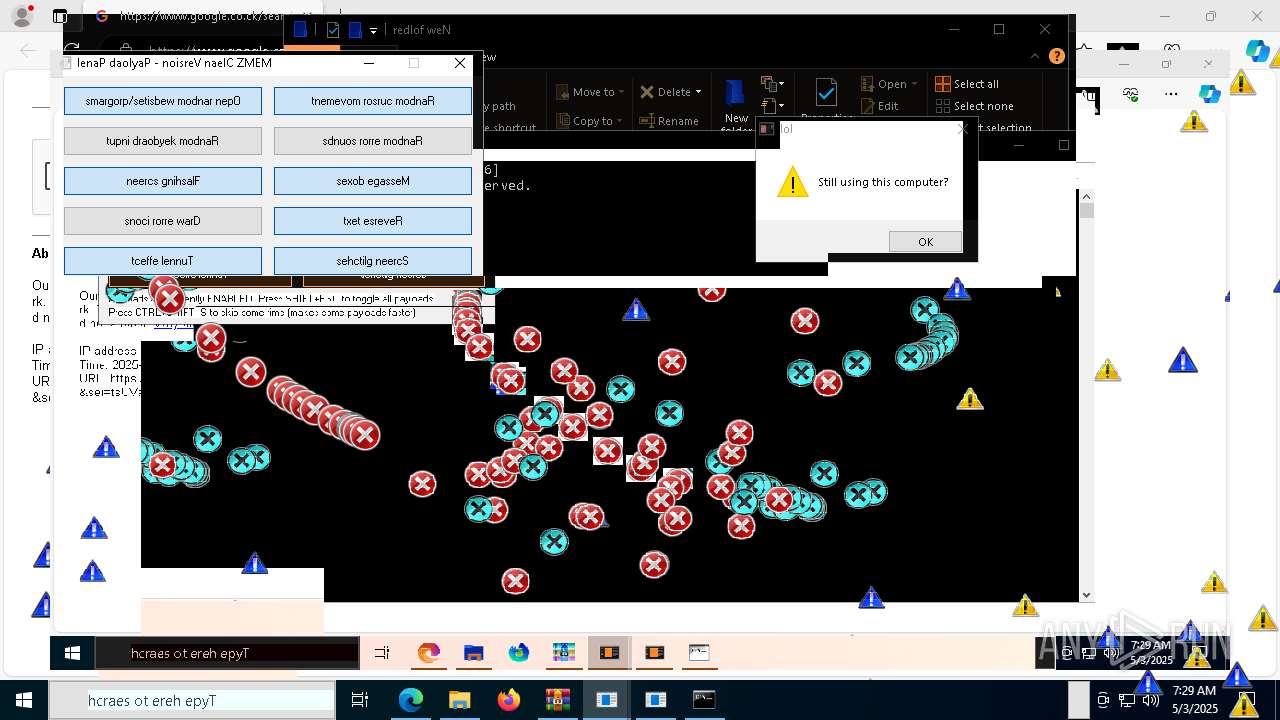This screenshot has width=1280, height=720.
Task: Open WinRAR from the bottom taskbar
Action: (557, 700)
